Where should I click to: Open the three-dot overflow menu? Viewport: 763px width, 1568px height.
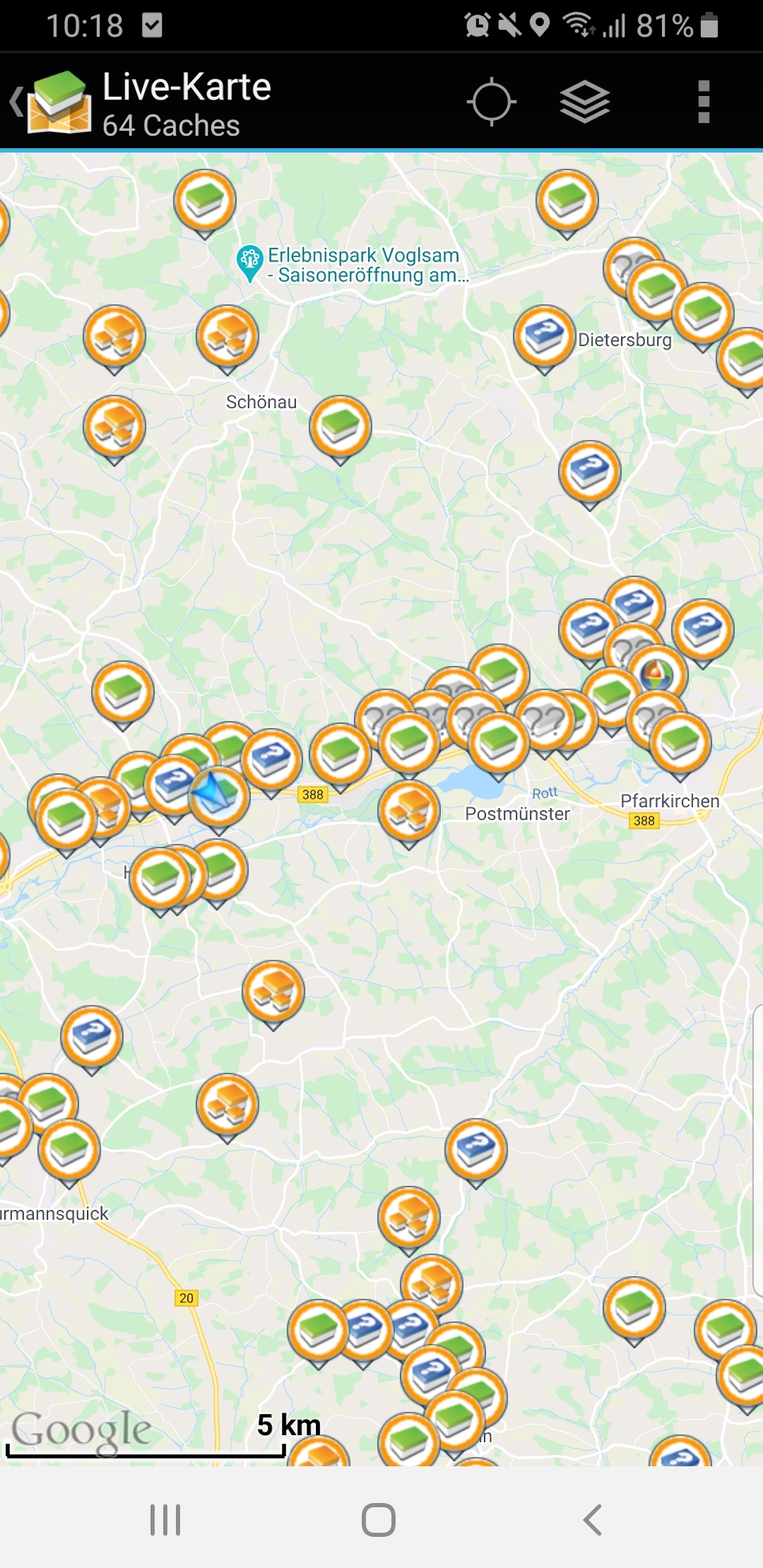coord(703,102)
